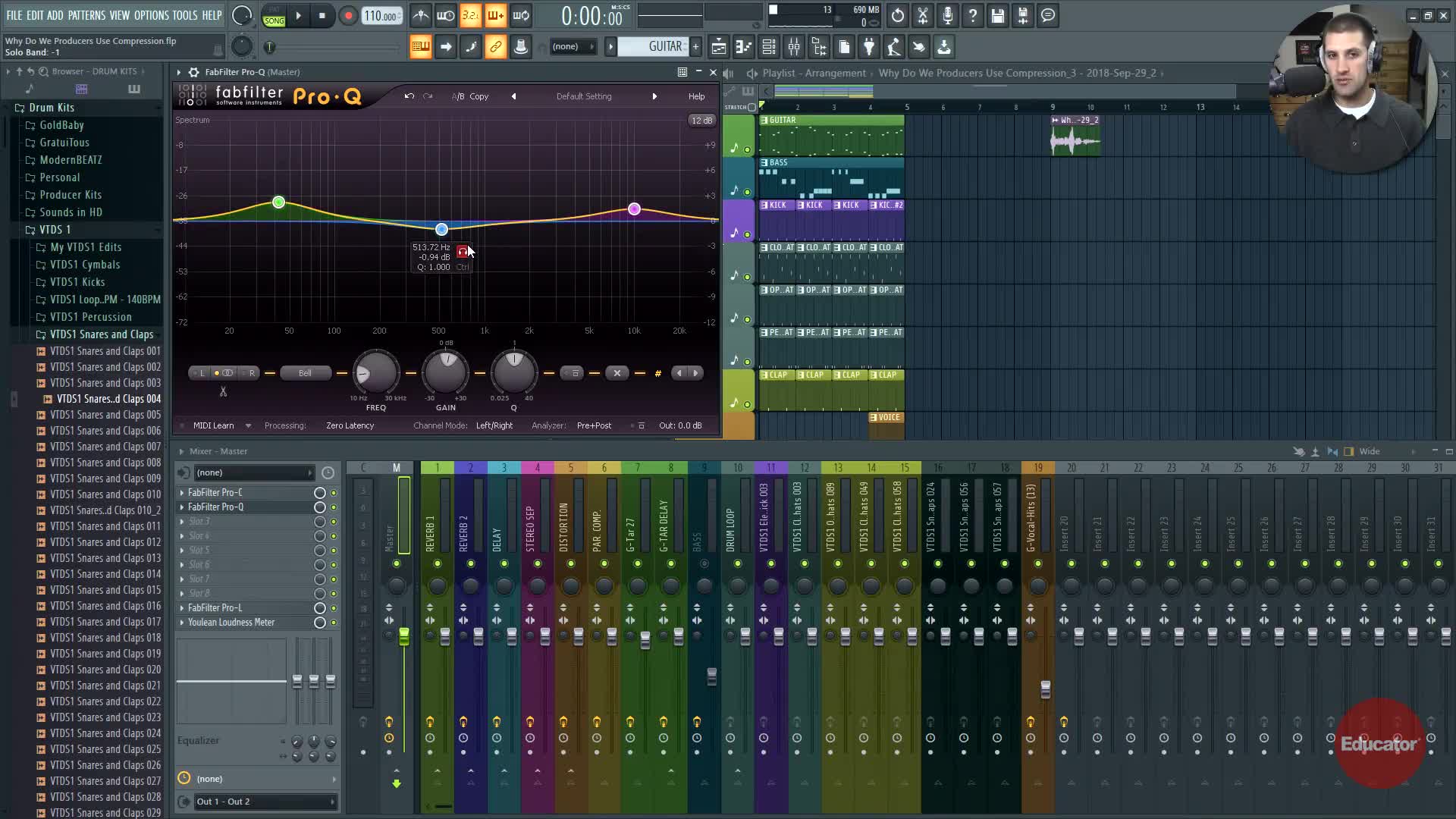
Task: Click the Record button in transport
Action: tap(348, 16)
